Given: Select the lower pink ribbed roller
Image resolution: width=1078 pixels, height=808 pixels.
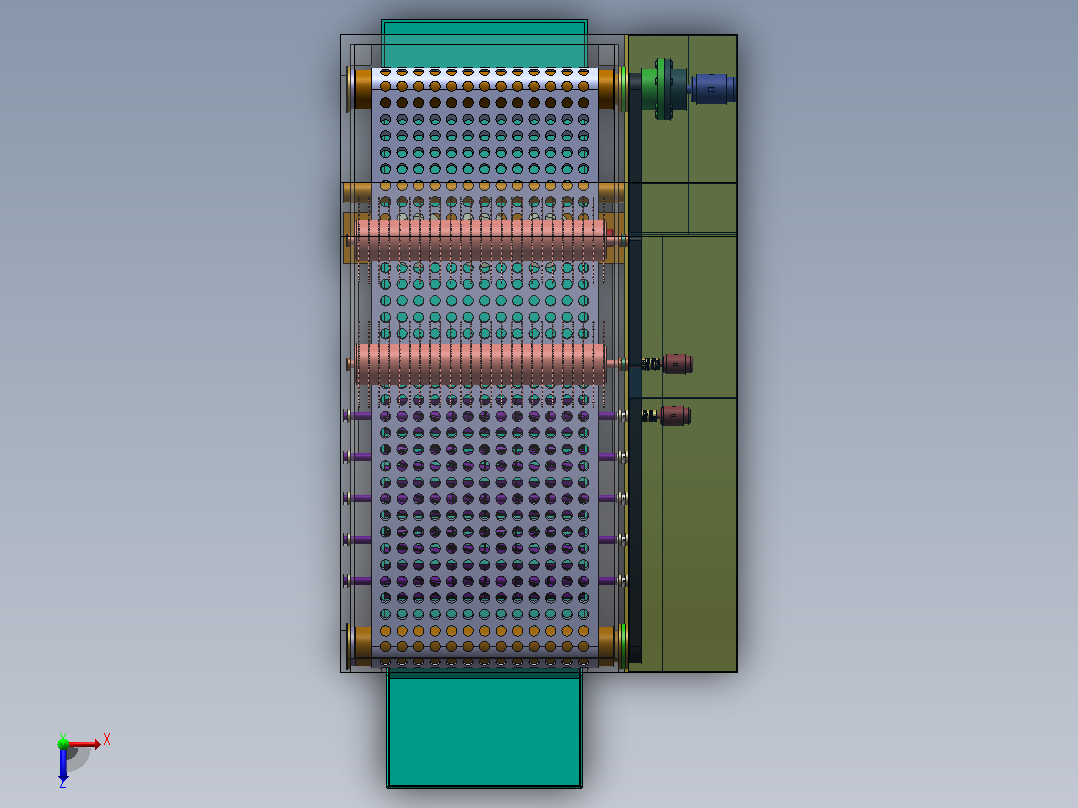Looking at the screenshot, I should (481, 364).
